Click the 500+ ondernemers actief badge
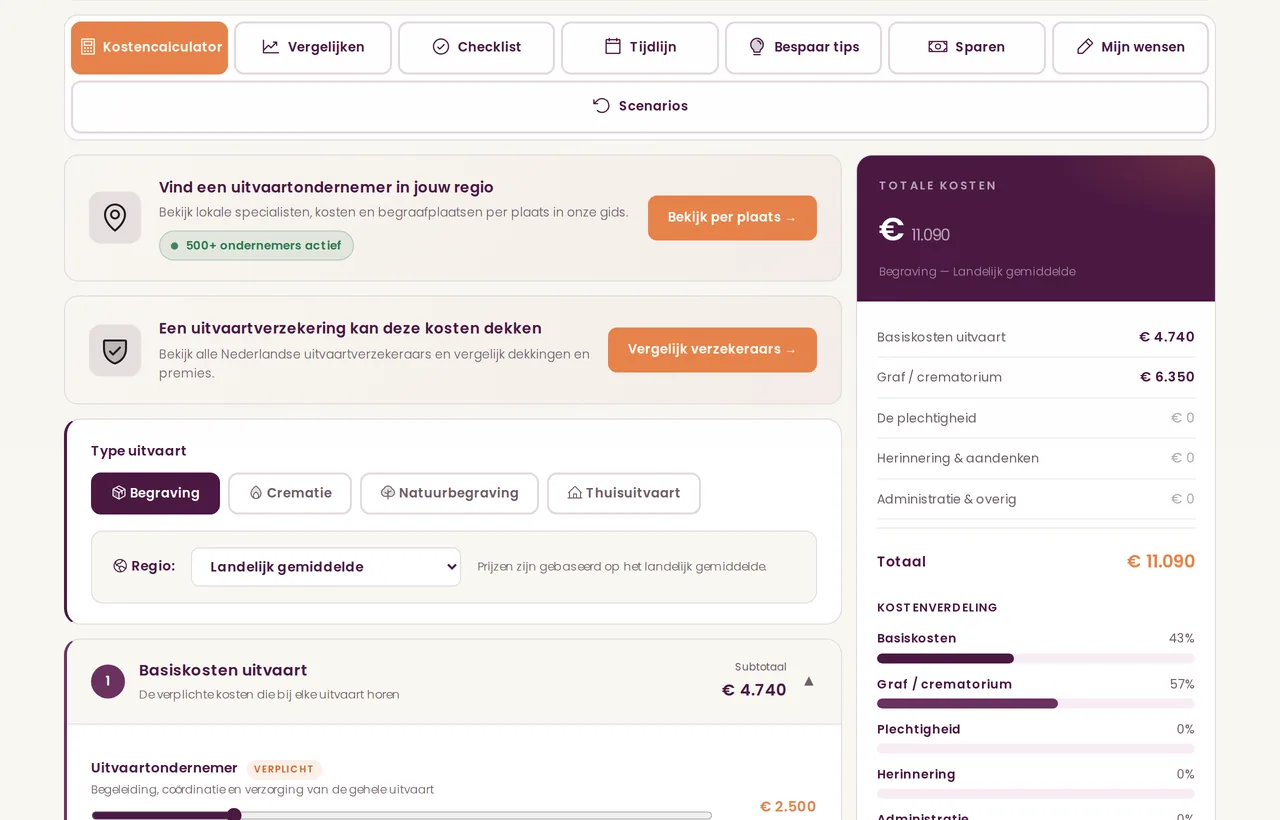This screenshot has height=820, width=1280. click(256, 246)
